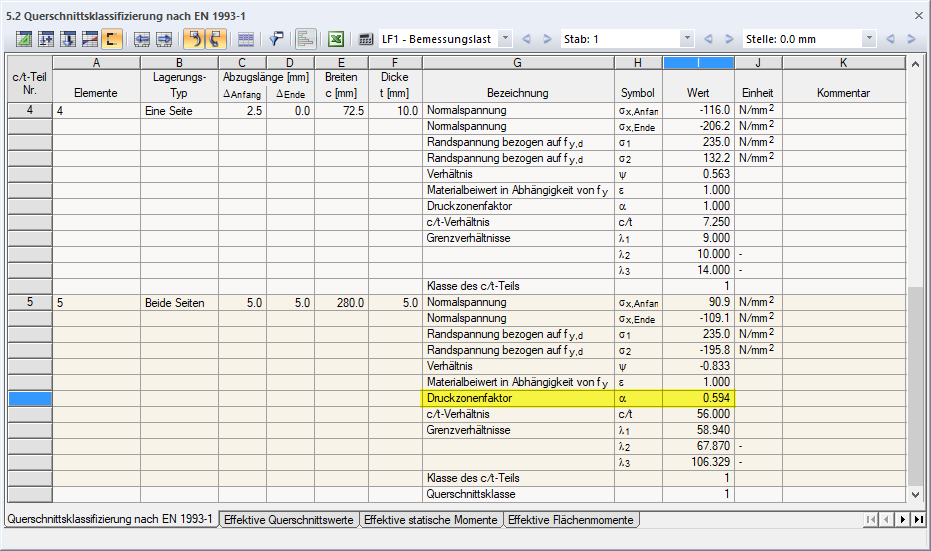
Task: Select row header 5
Action: 30,302
